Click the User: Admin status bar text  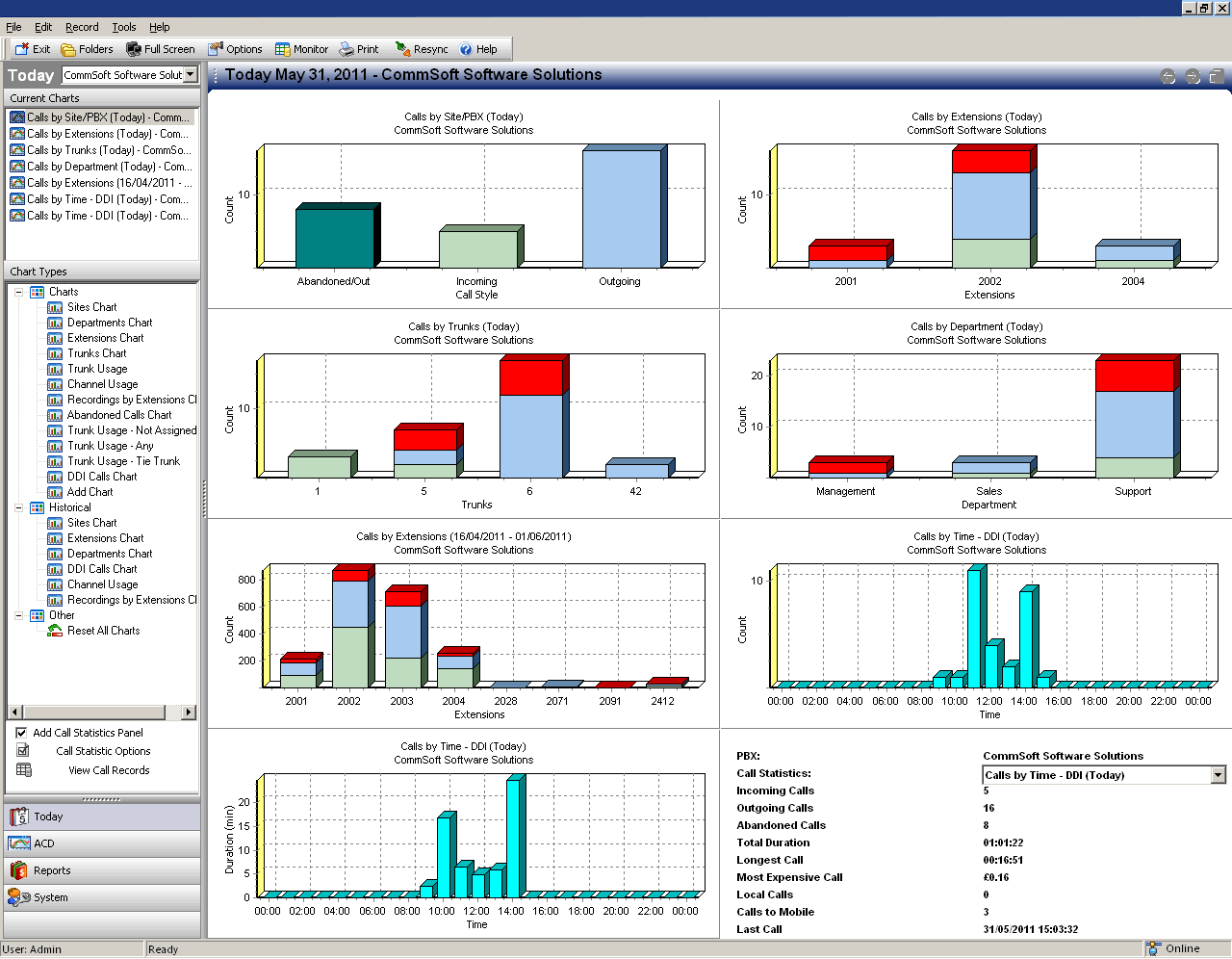point(32,949)
